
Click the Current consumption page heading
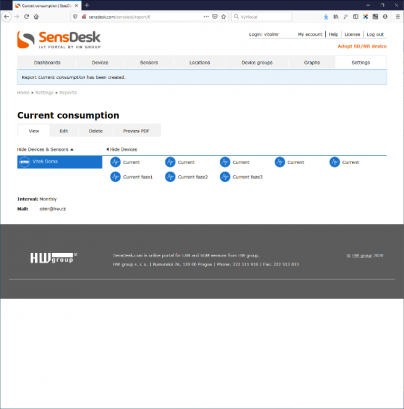pos(68,115)
